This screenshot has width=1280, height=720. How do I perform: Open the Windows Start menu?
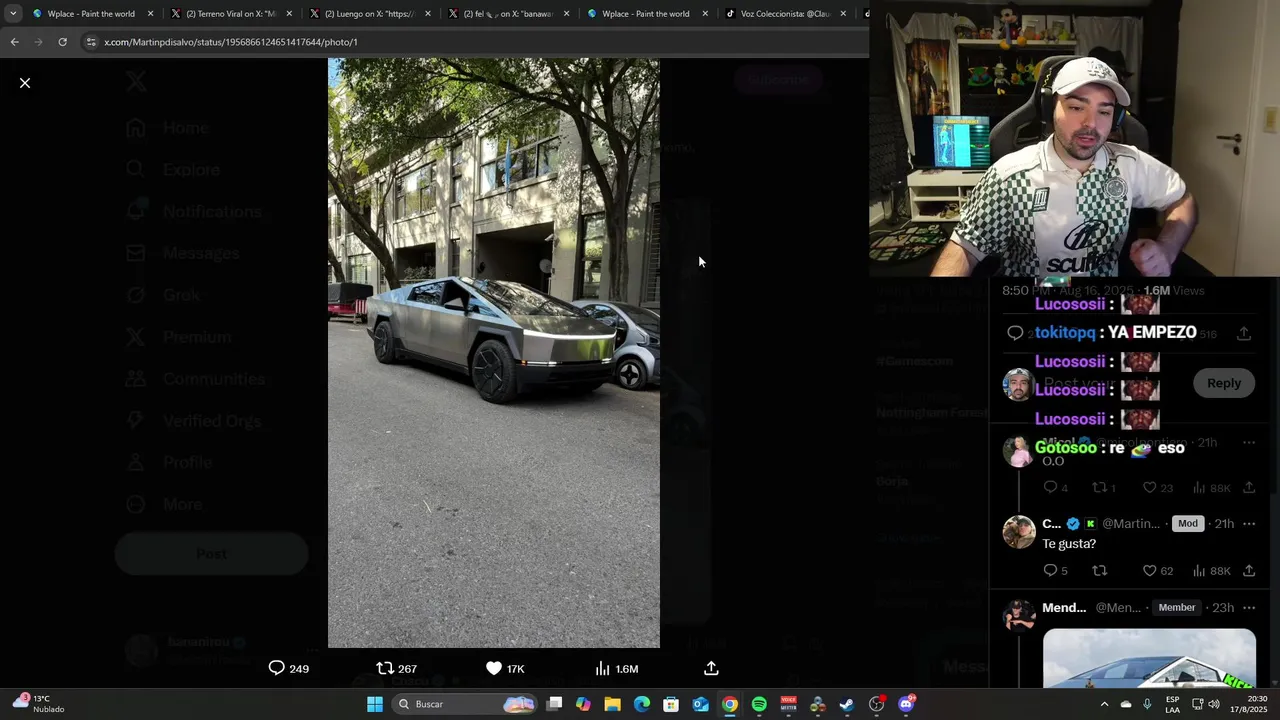tap(375, 704)
